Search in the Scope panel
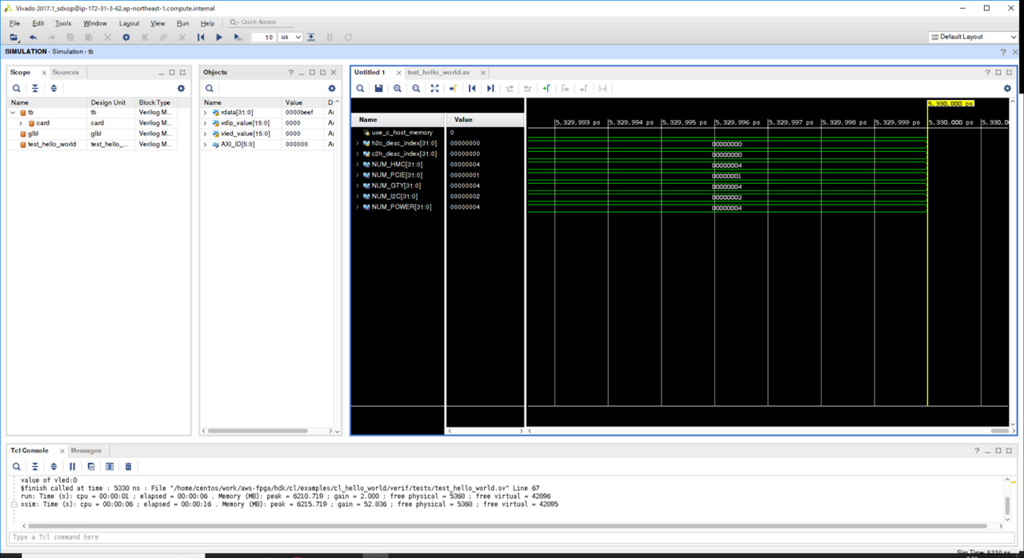The width and height of the screenshot is (1024, 558). (x=16, y=88)
